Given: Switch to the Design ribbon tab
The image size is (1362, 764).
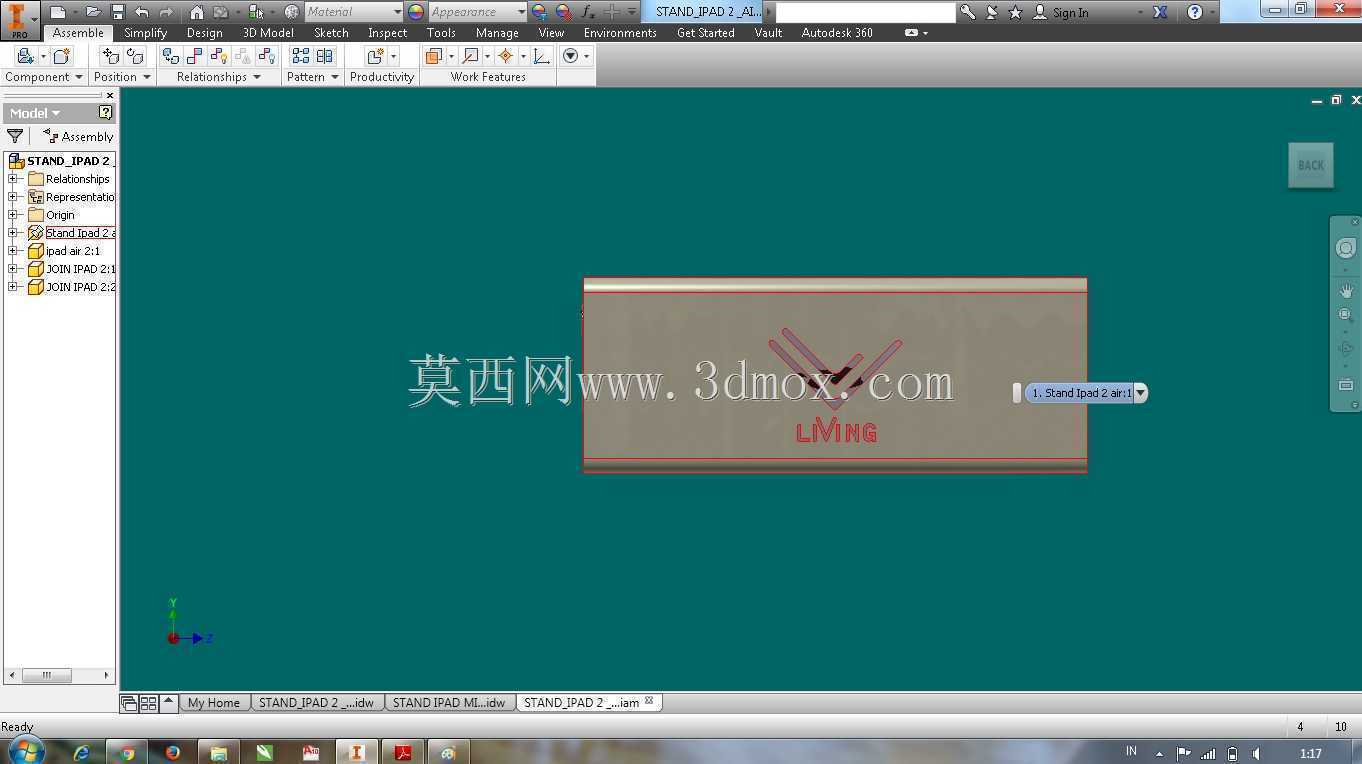Looking at the screenshot, I should pos(204,33).
